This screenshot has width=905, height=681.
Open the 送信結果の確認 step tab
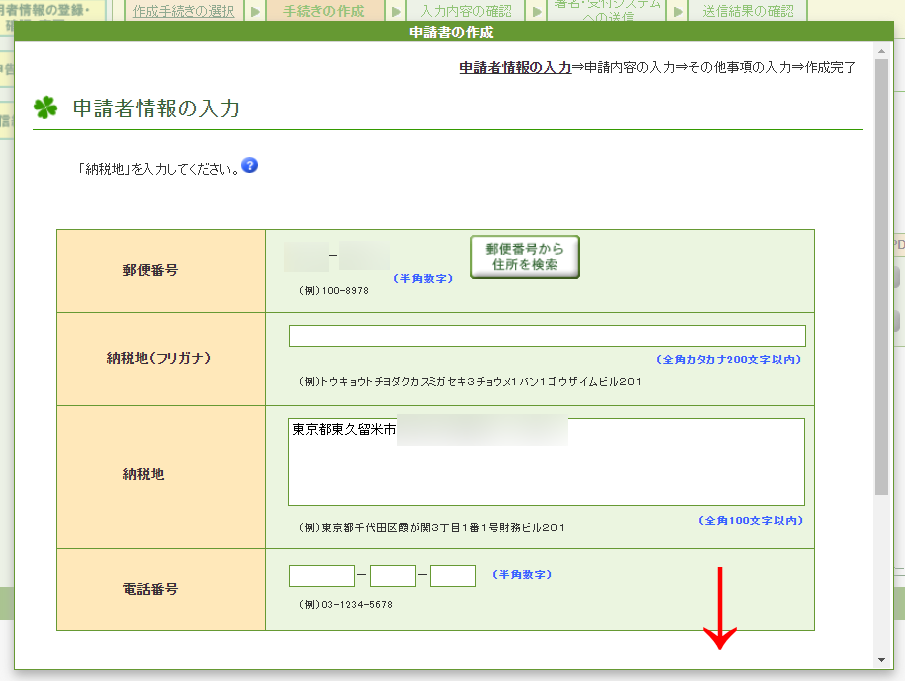click(x=748, y=12)
